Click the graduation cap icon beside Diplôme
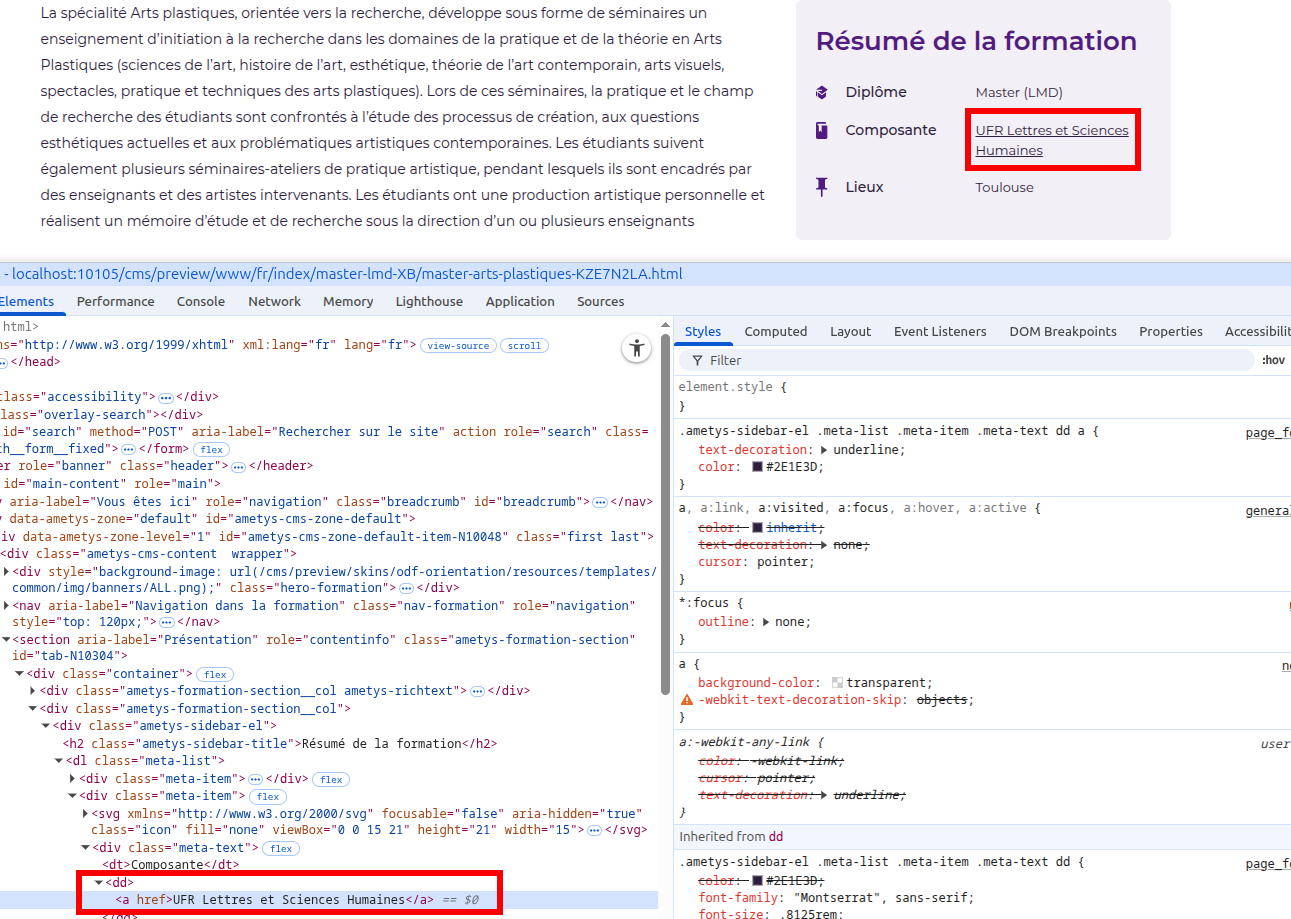Image resolution: width=1291 pixels, height=919 pixels. (821, 93)
